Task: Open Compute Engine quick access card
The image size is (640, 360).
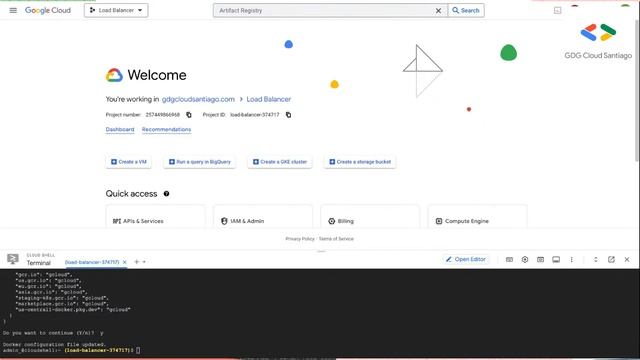Action: (478, 217)
